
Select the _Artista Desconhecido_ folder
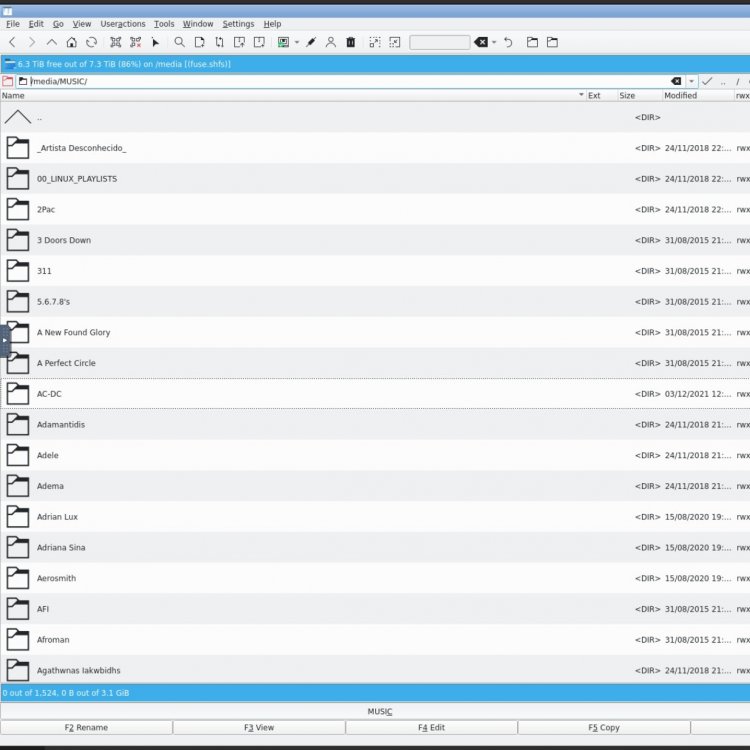point(375,148)
